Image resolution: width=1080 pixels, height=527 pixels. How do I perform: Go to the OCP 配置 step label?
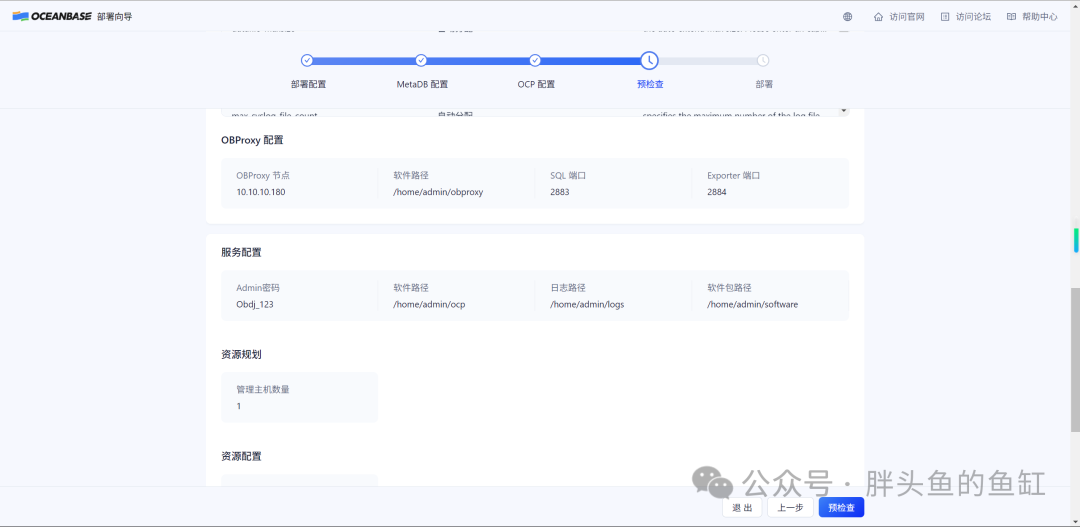tap(536, 85)
